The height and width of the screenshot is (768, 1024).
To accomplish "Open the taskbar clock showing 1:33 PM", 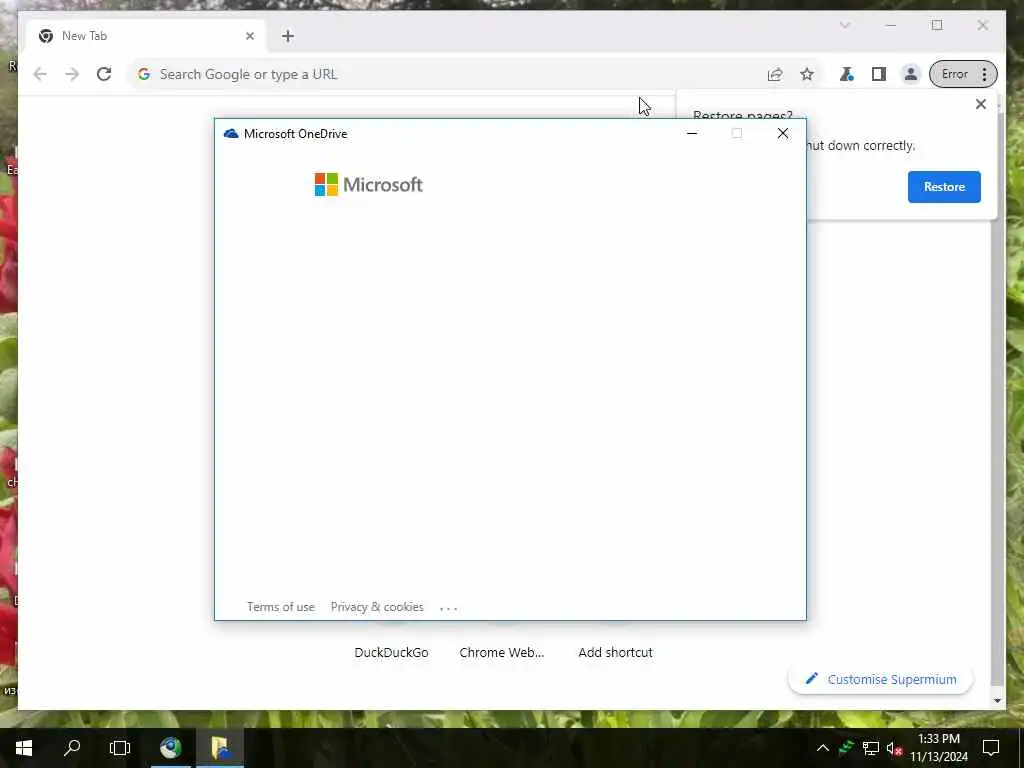I will coord(939,748).
